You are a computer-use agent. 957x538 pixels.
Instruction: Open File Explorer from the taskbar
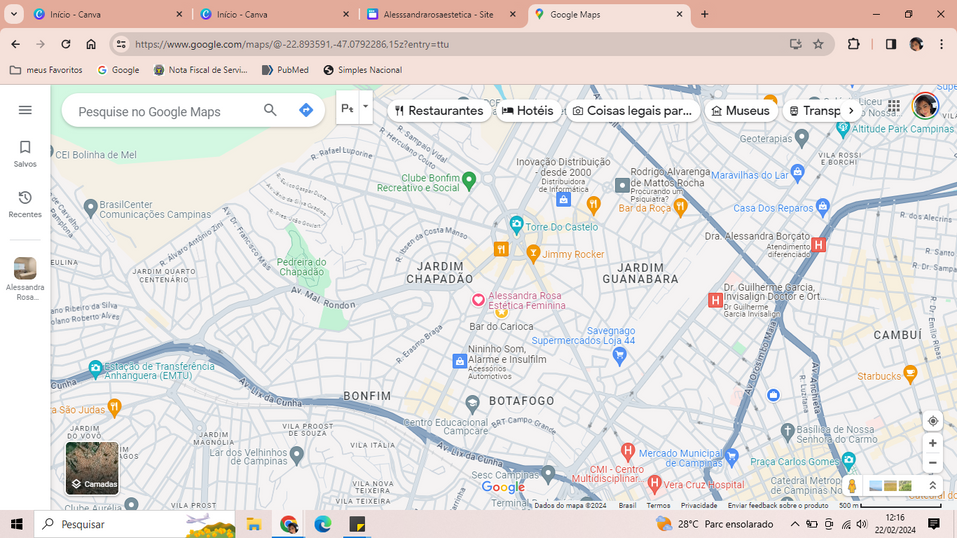click(253, 524)
